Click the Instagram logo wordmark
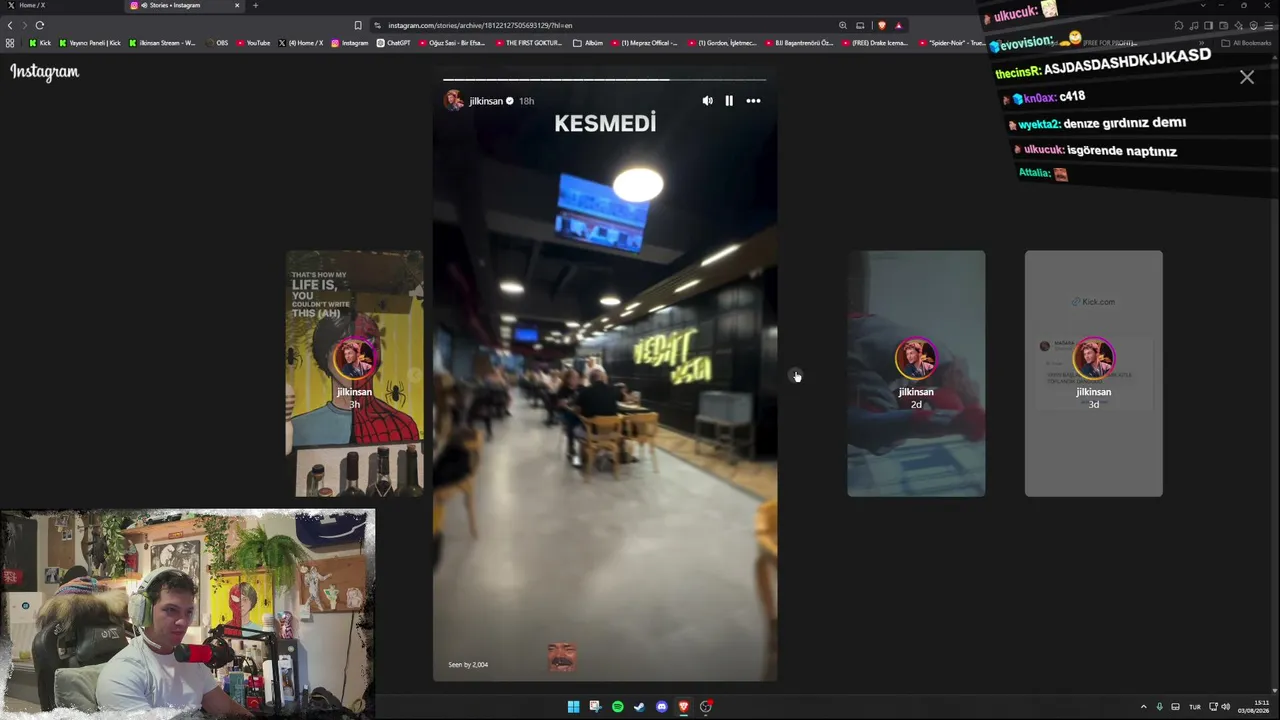This screenshot has width=1280, height=720. point(44,72)
